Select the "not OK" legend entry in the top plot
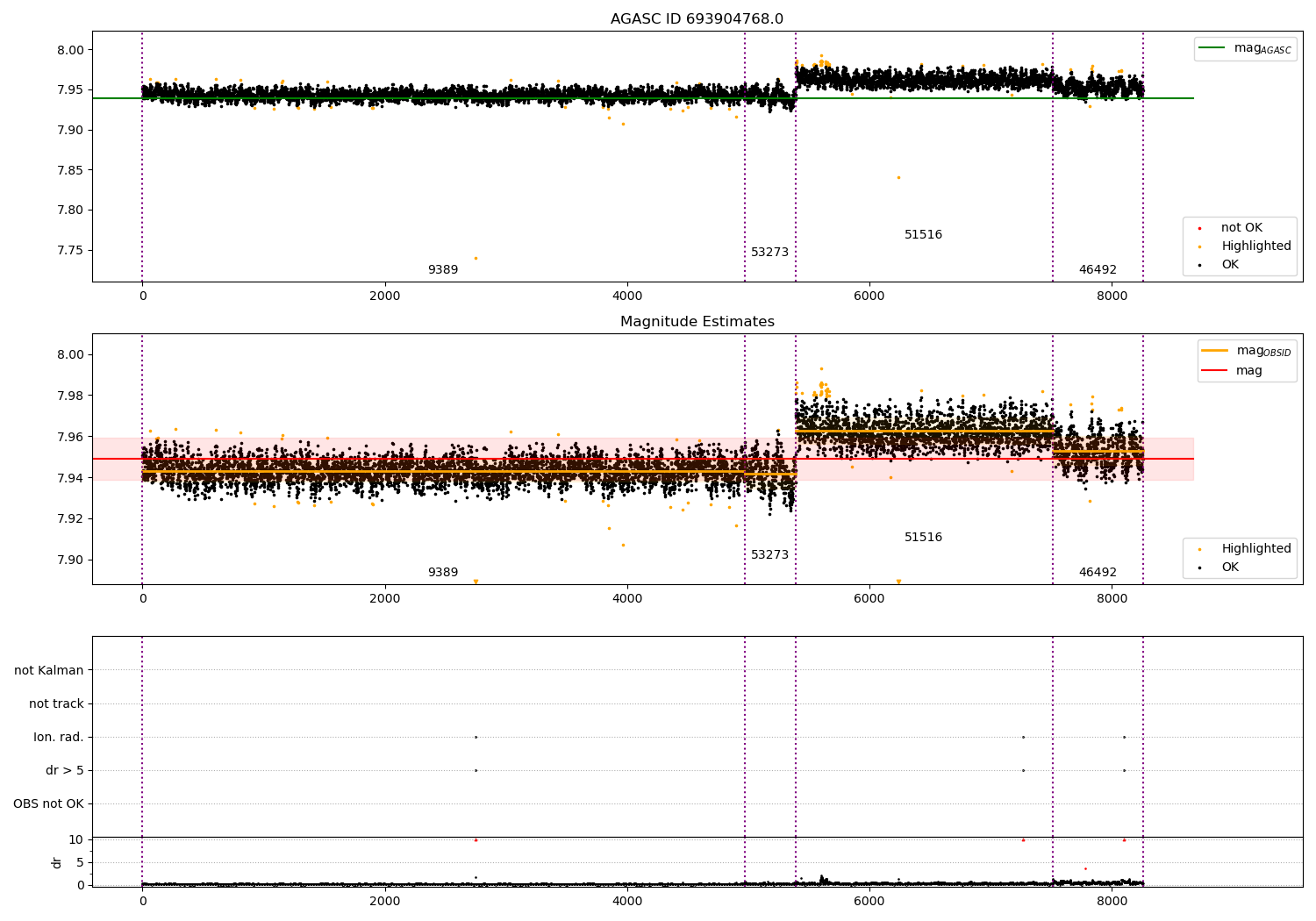The width and height of the screenshot is (1316, 921). click(1241, 228)
